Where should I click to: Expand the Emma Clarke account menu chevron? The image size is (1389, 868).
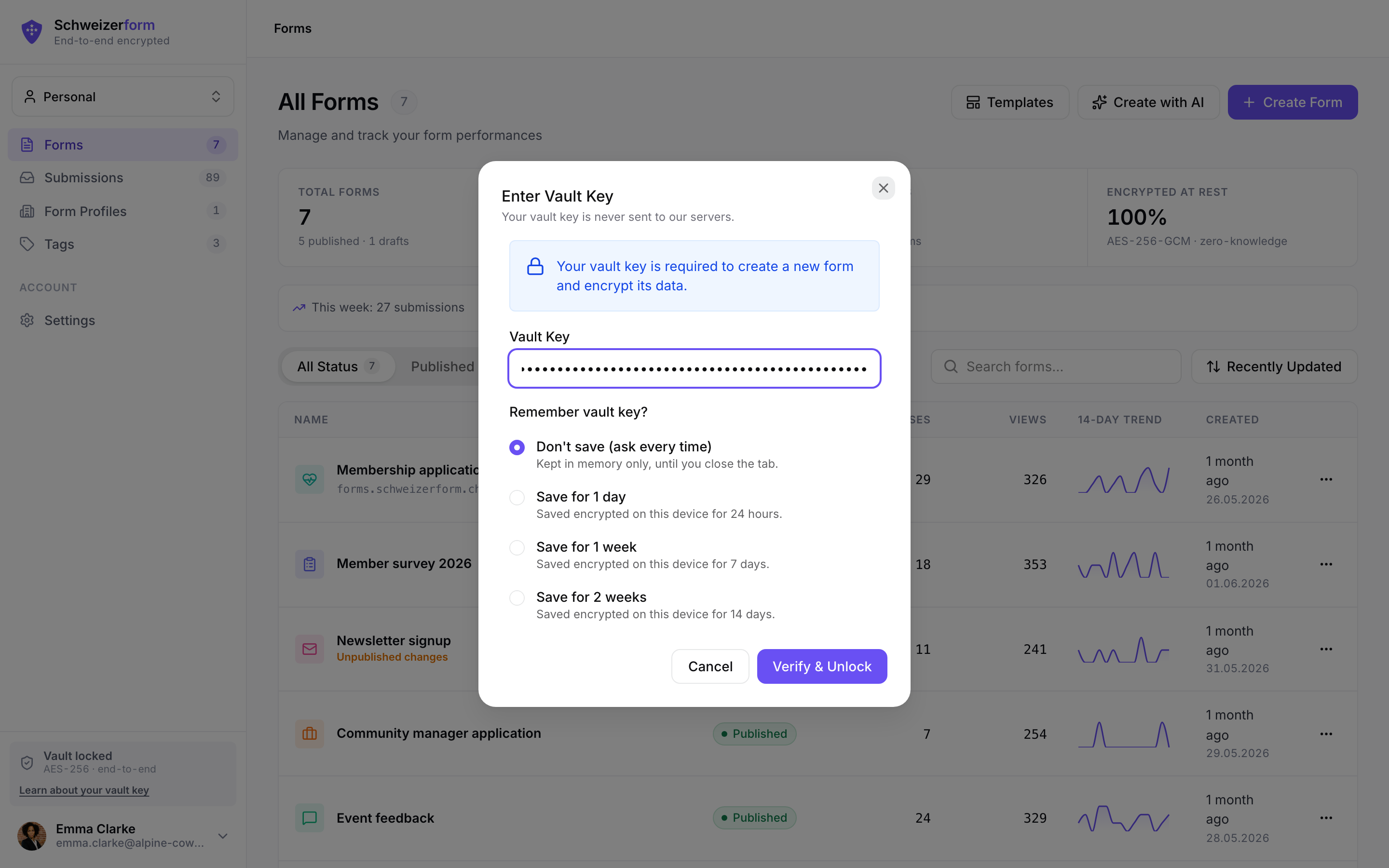[223, 836]
